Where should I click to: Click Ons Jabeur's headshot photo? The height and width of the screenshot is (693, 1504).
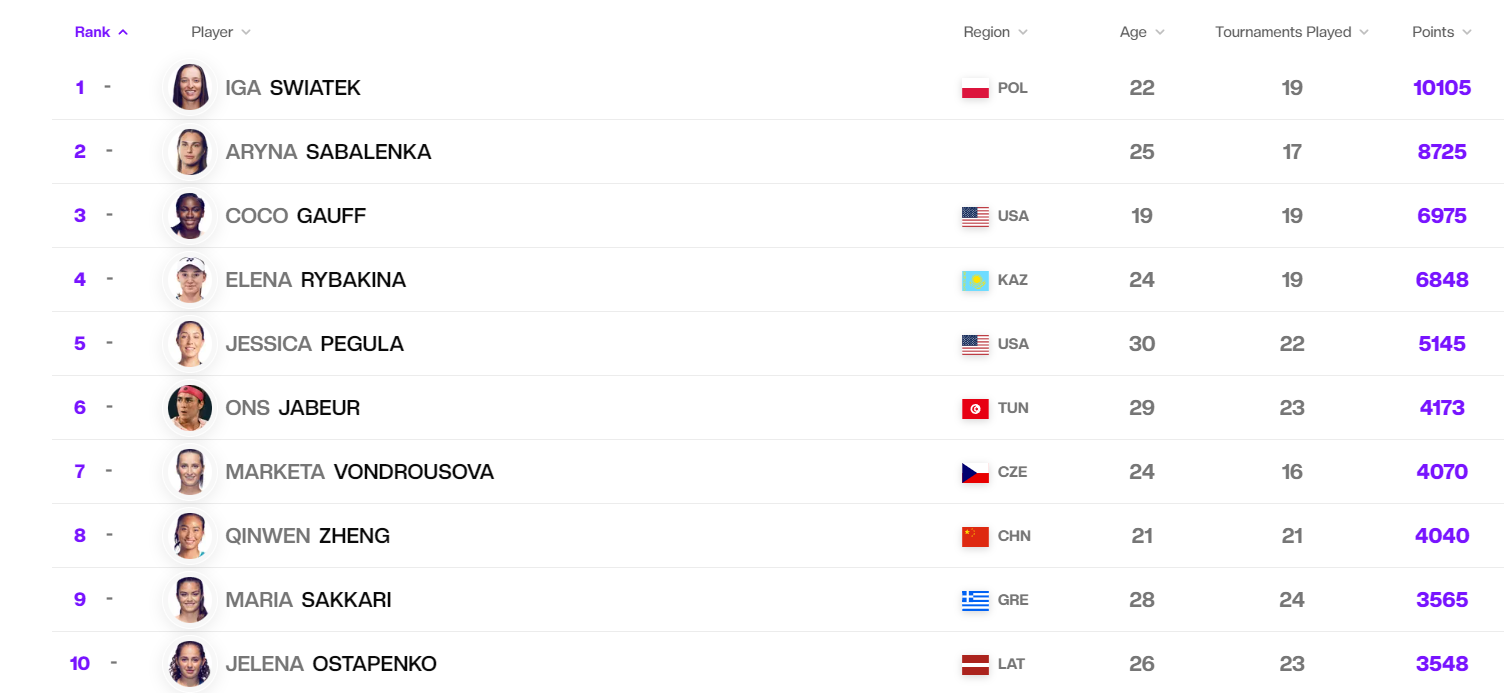point(190,408)
